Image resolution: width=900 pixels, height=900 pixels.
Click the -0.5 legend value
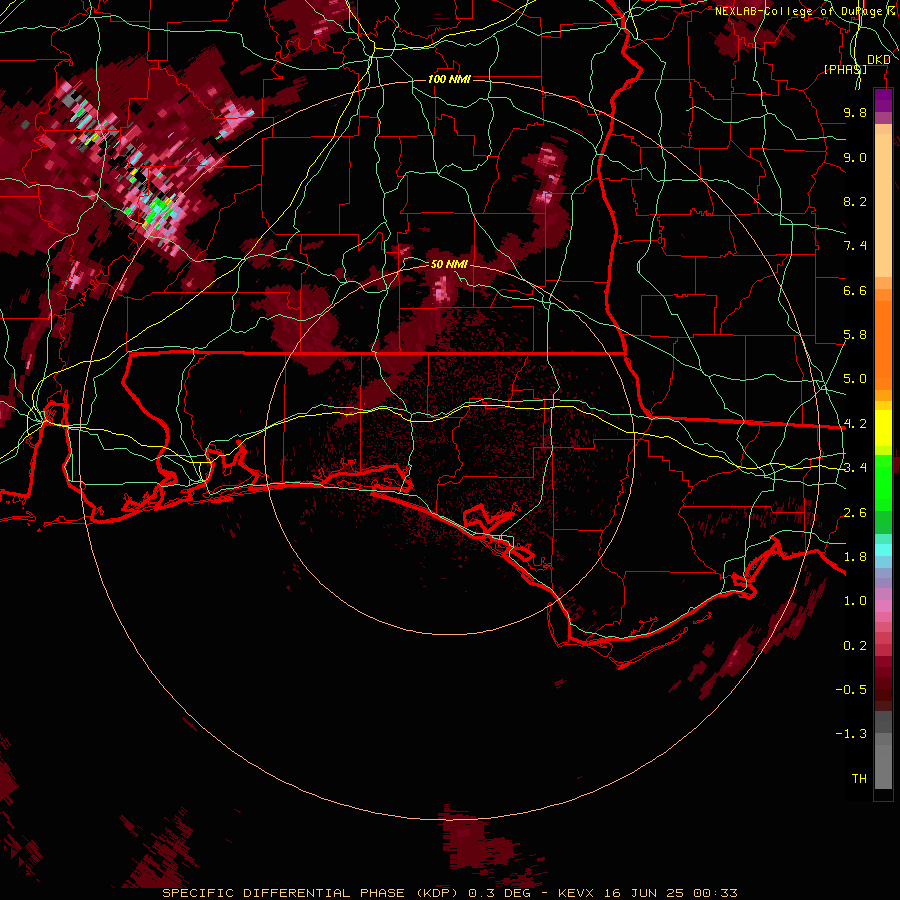[x=851, y=690]
